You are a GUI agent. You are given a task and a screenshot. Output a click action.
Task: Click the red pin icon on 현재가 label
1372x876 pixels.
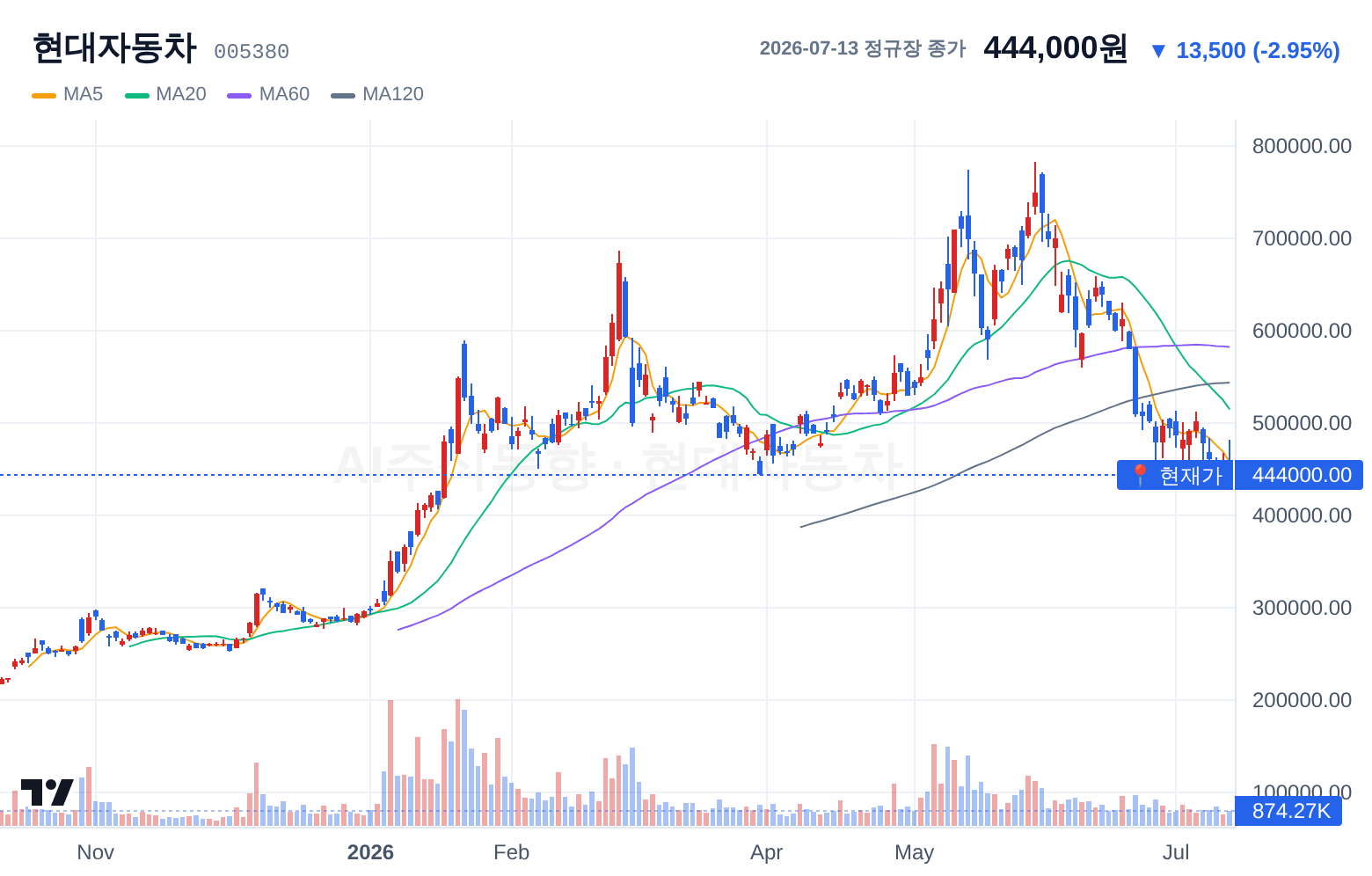pos(1140,475)
